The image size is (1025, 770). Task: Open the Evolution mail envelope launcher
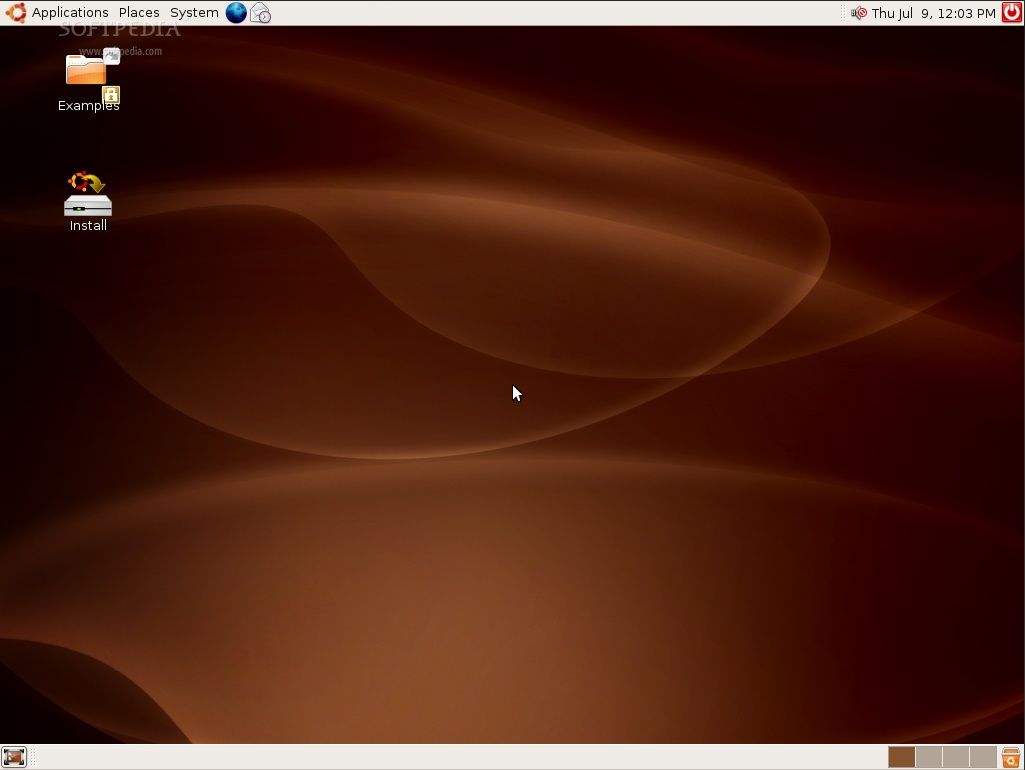coord(260,13)
